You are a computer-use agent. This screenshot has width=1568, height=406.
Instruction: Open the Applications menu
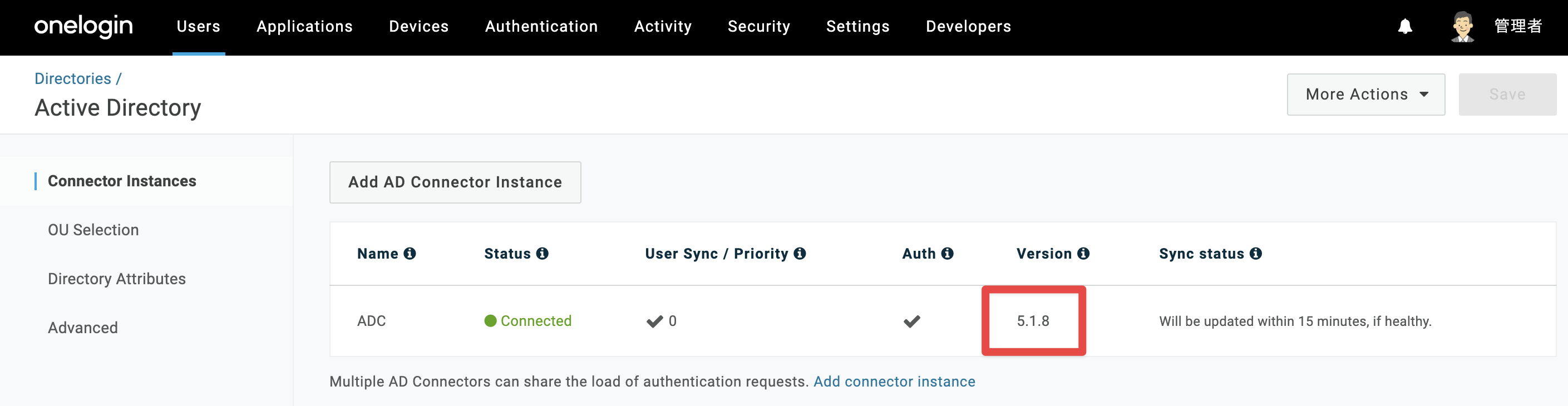point(304,26)
